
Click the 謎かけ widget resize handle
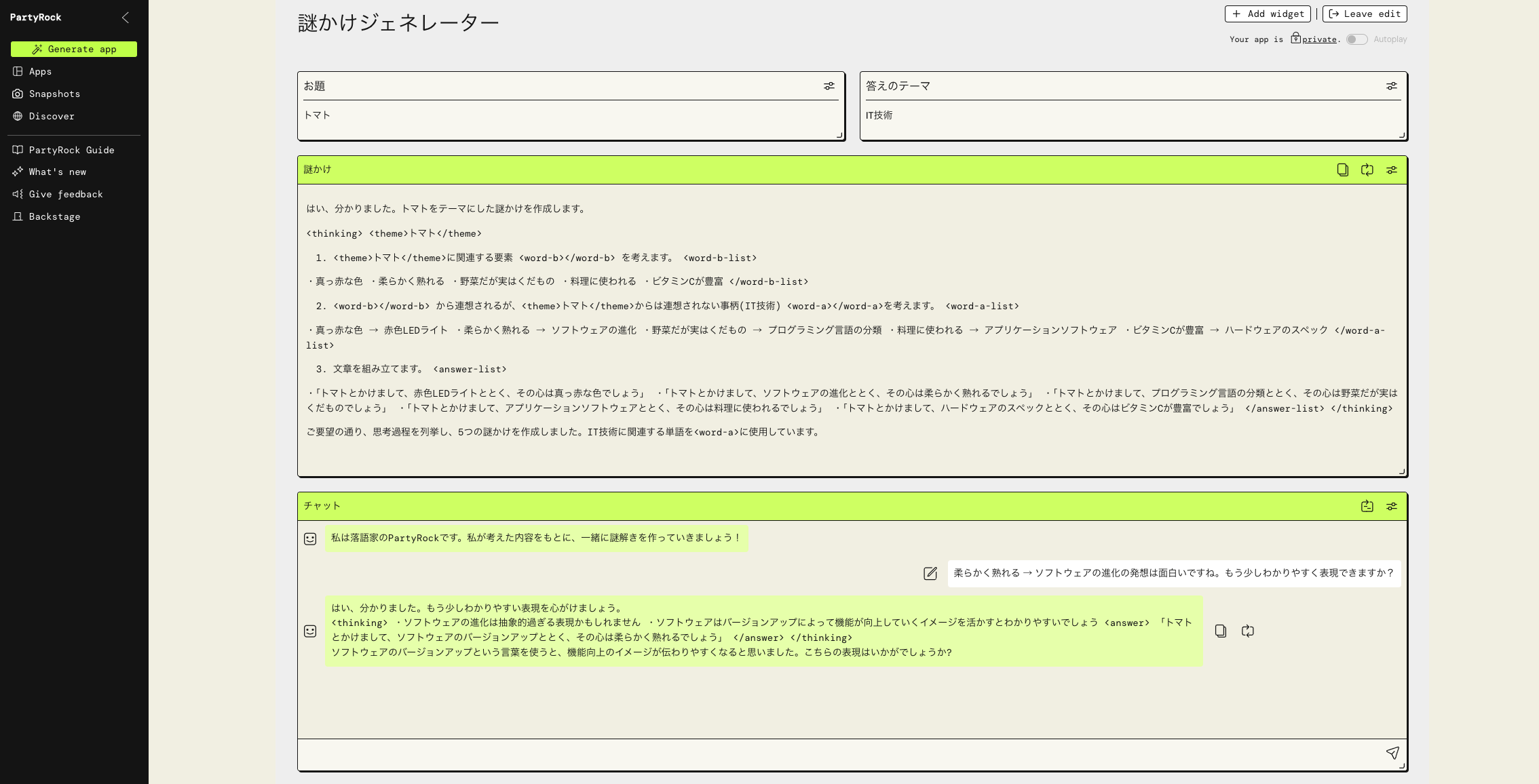(x=1402, y=471)
